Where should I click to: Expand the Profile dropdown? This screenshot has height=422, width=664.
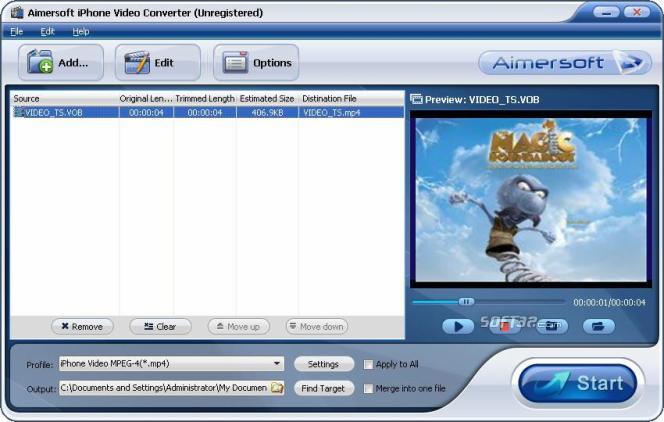277,364
